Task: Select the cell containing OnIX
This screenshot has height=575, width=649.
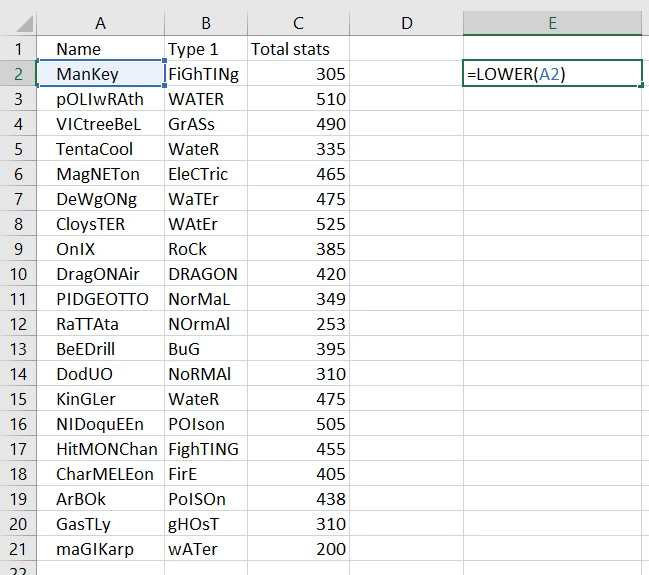Action: click(101, 249)
